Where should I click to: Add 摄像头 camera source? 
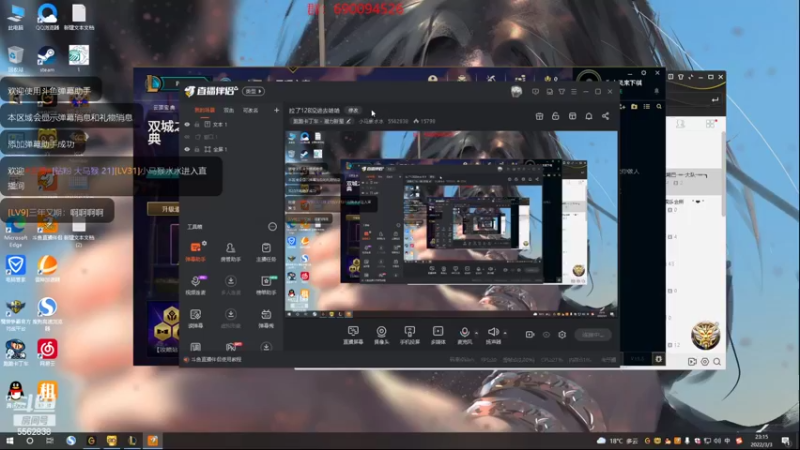(381, 335)
